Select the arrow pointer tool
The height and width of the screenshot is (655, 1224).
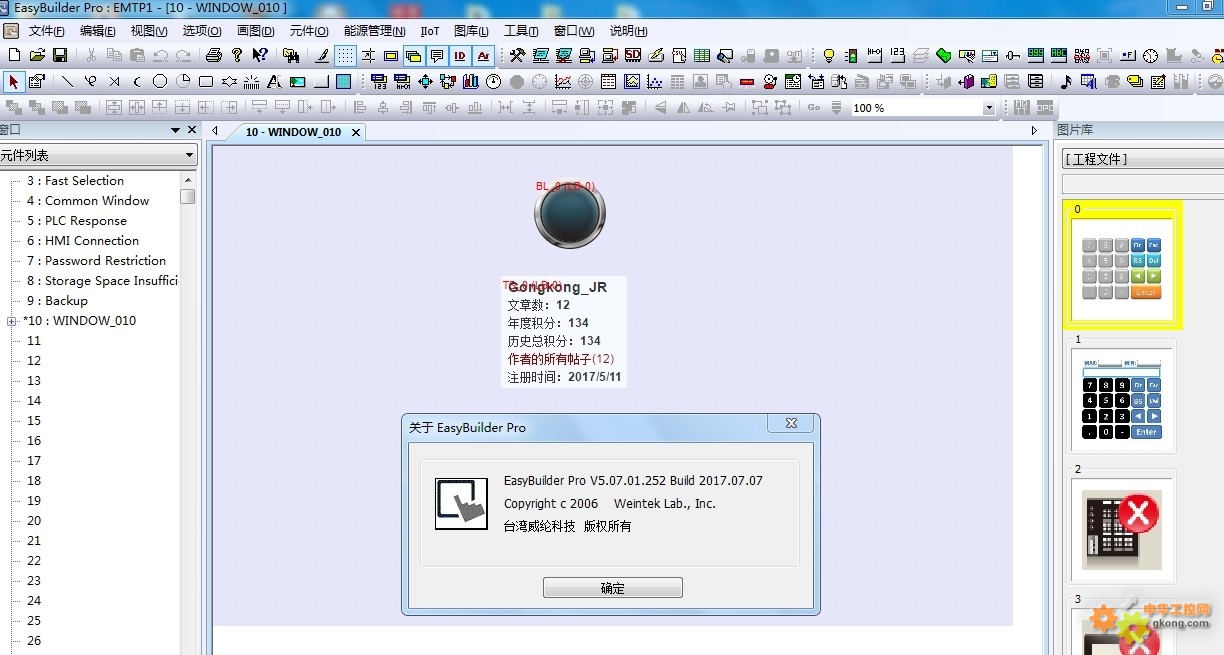pyautogui.click(x=13, y=82)
